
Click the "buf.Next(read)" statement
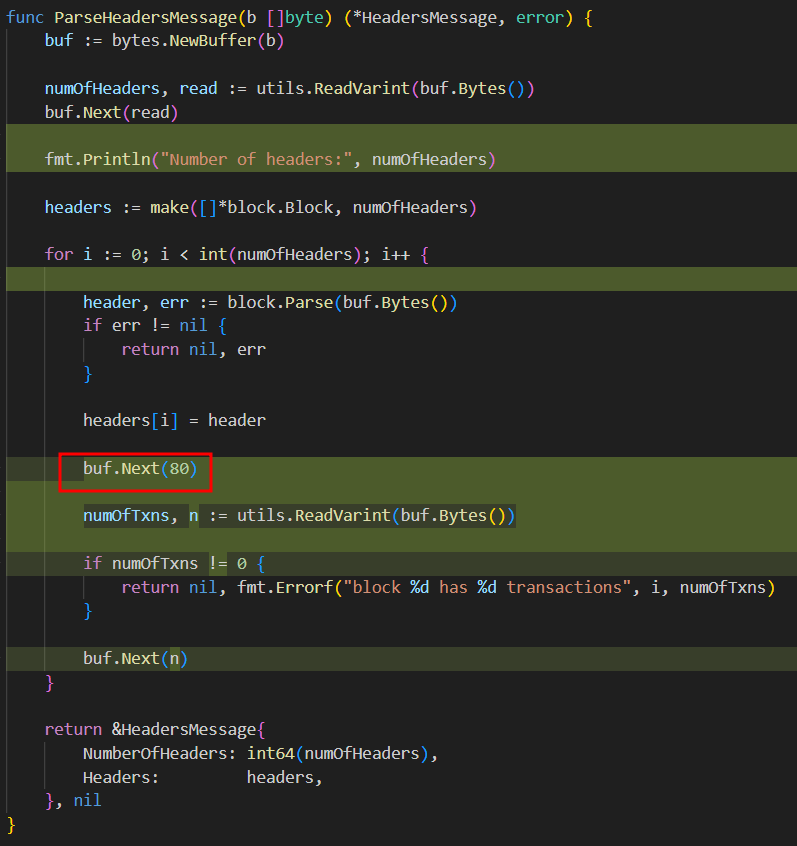point(111,113)
